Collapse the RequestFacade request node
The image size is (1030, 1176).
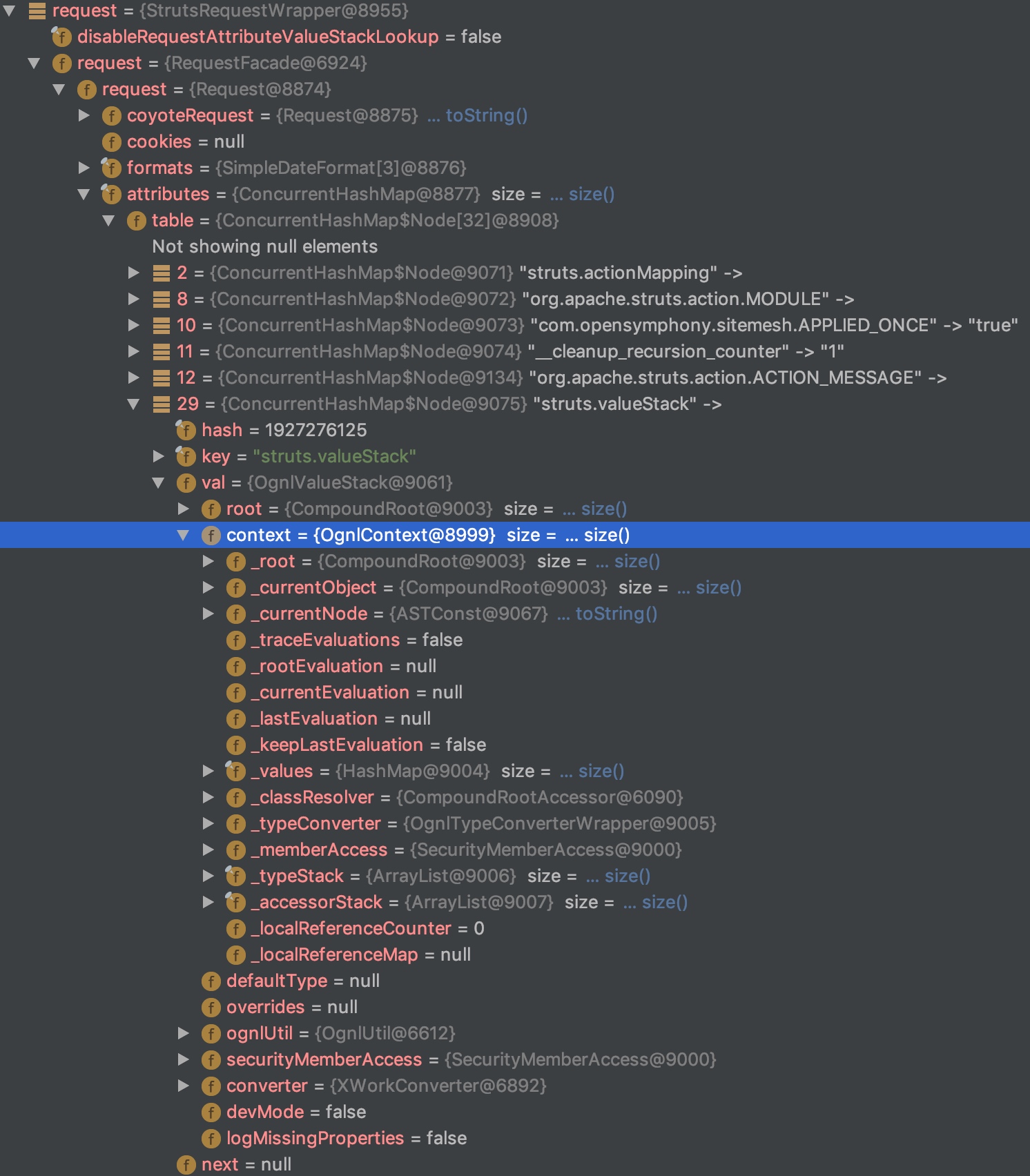point(34,63)
